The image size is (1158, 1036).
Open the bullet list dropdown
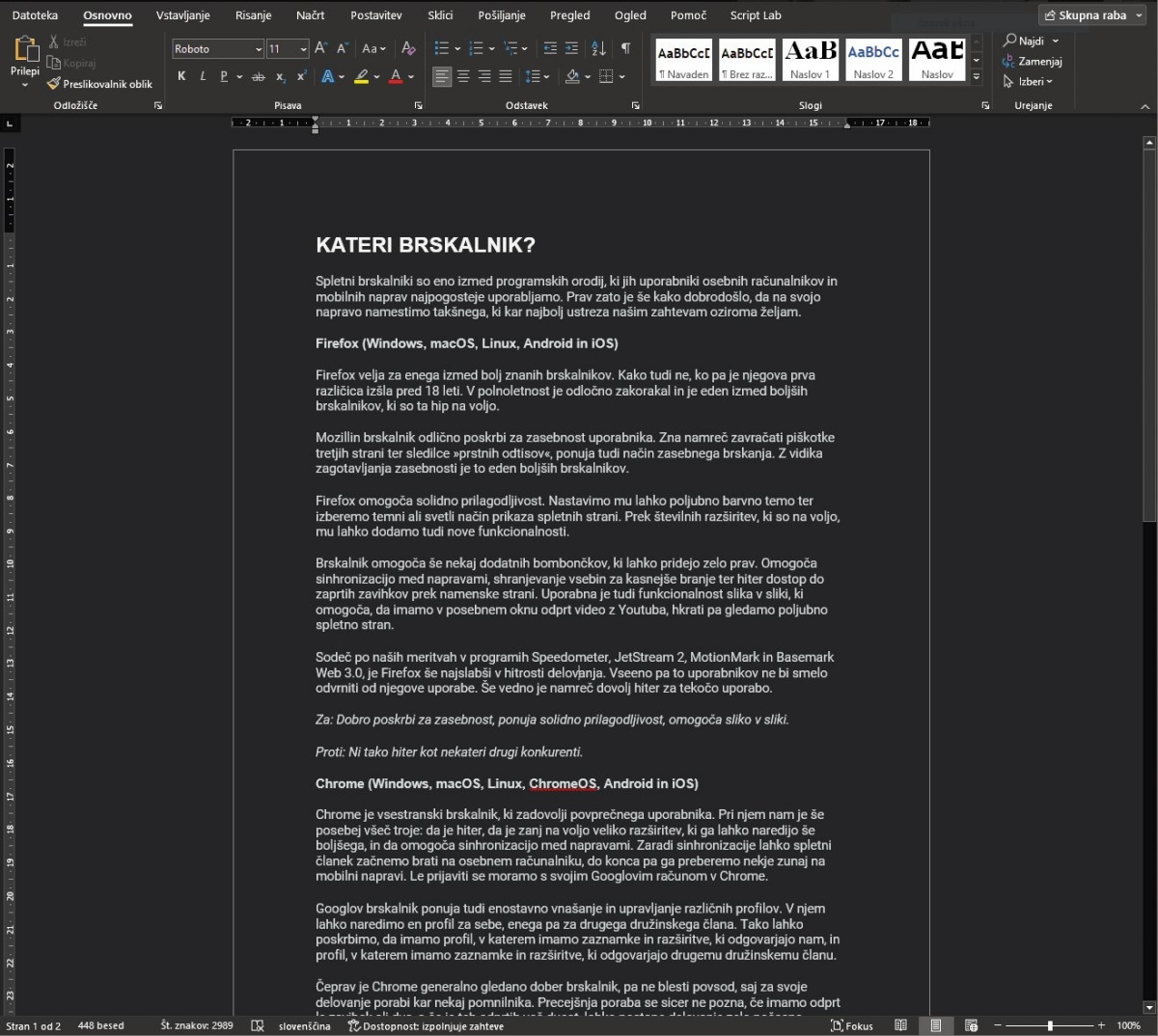pos(456,48)
